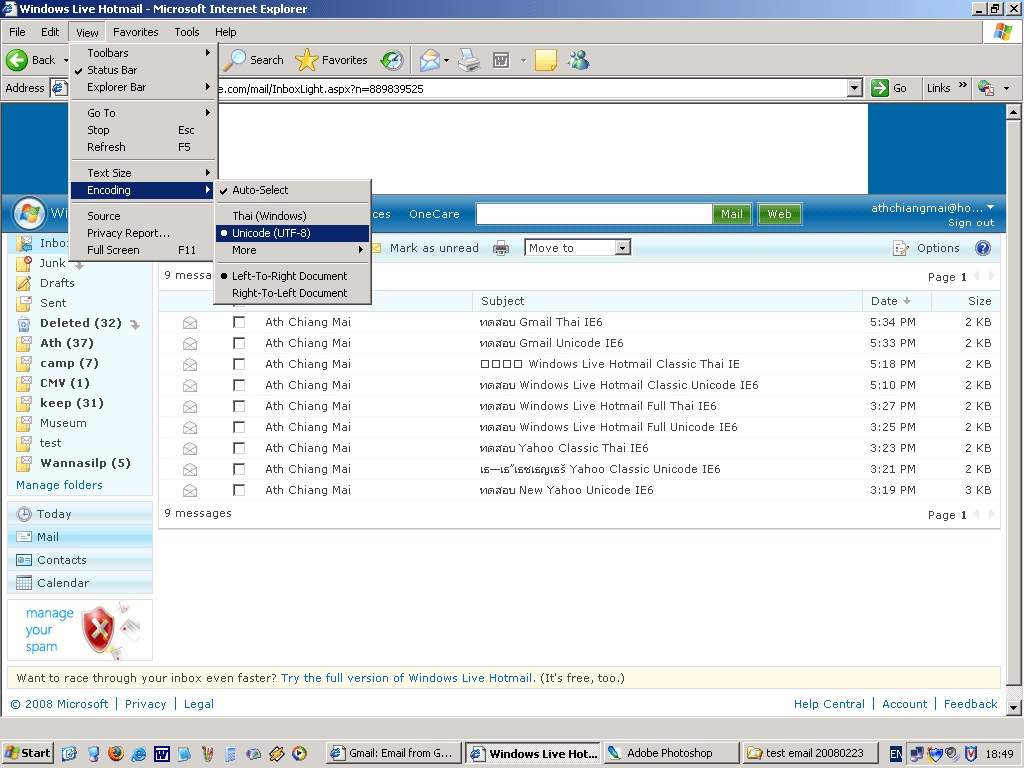The height and width of the screenshot is (768, 1024).
Task: Click the IE toolbar Print icon
Action: (x=469, y=60)
